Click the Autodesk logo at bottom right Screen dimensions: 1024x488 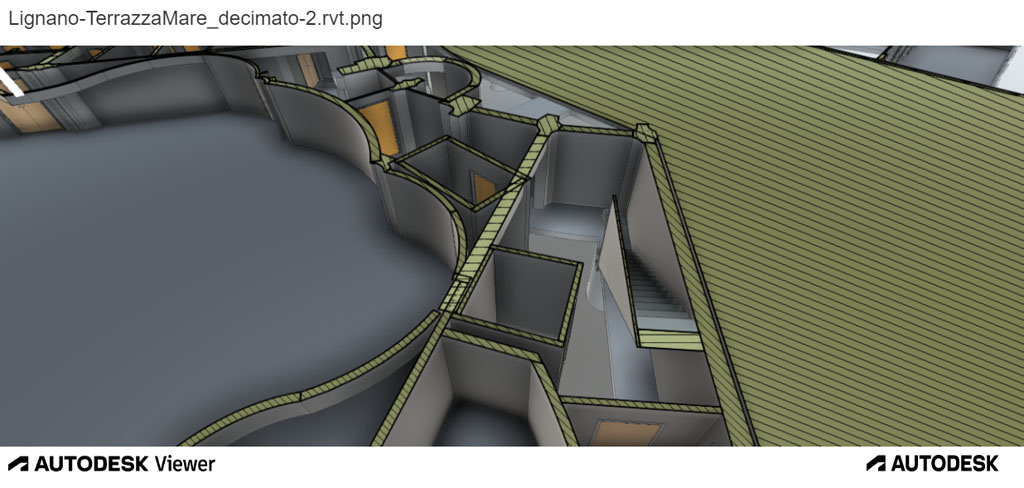coord(932,464)
